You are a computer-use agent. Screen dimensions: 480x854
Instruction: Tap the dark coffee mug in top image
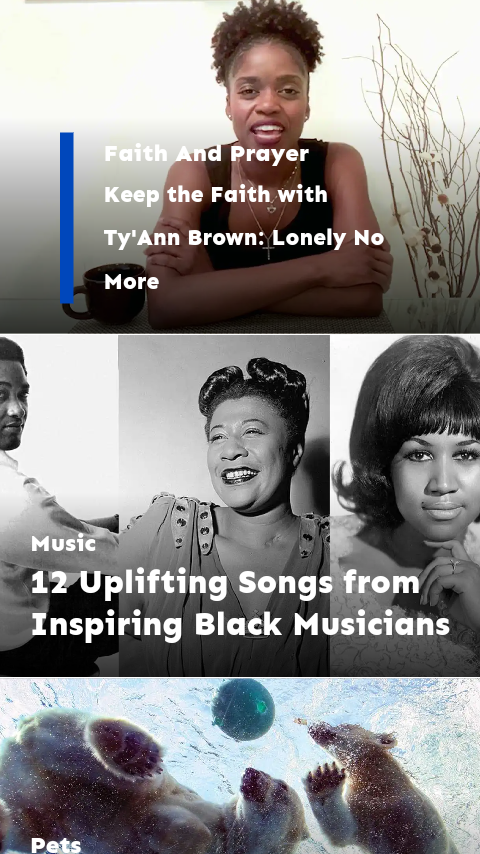[x=106, y=292]
